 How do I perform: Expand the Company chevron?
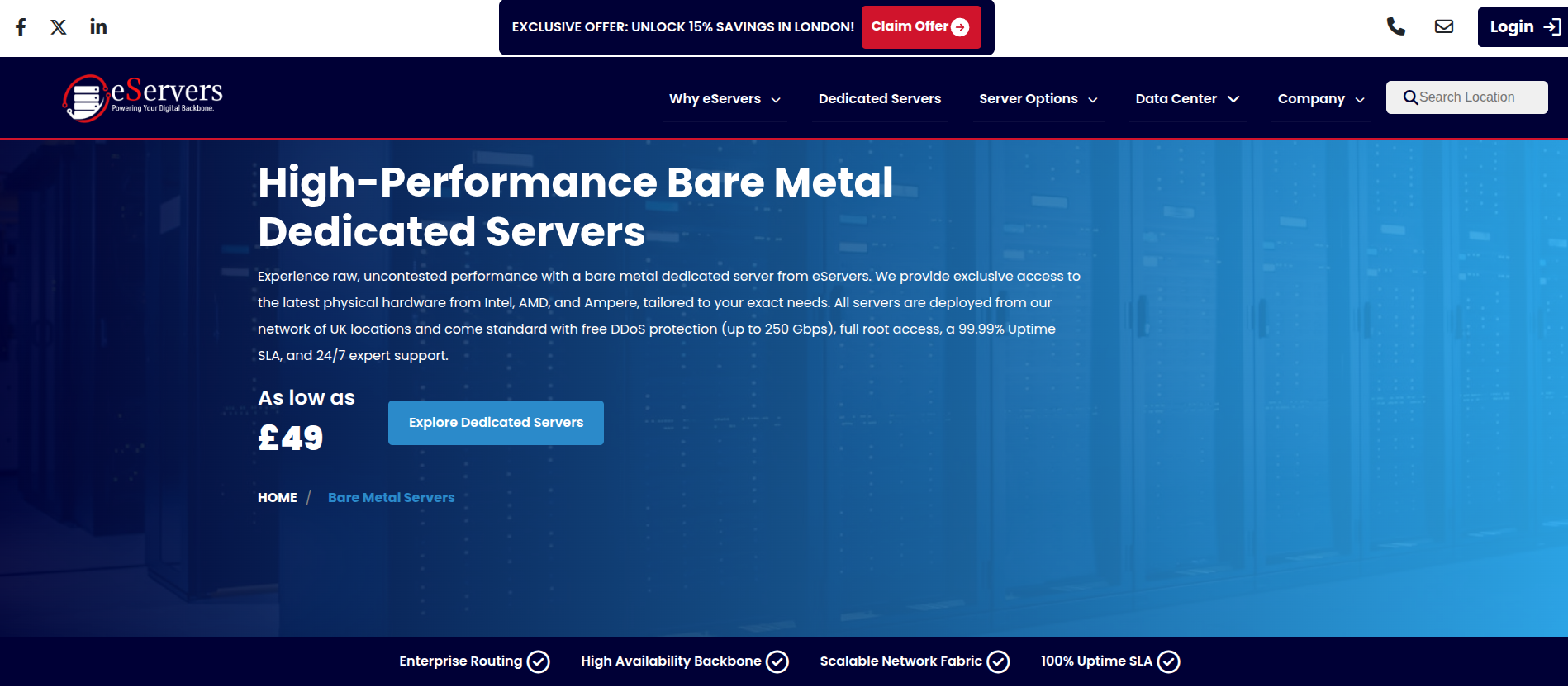tap(1360, 100)
